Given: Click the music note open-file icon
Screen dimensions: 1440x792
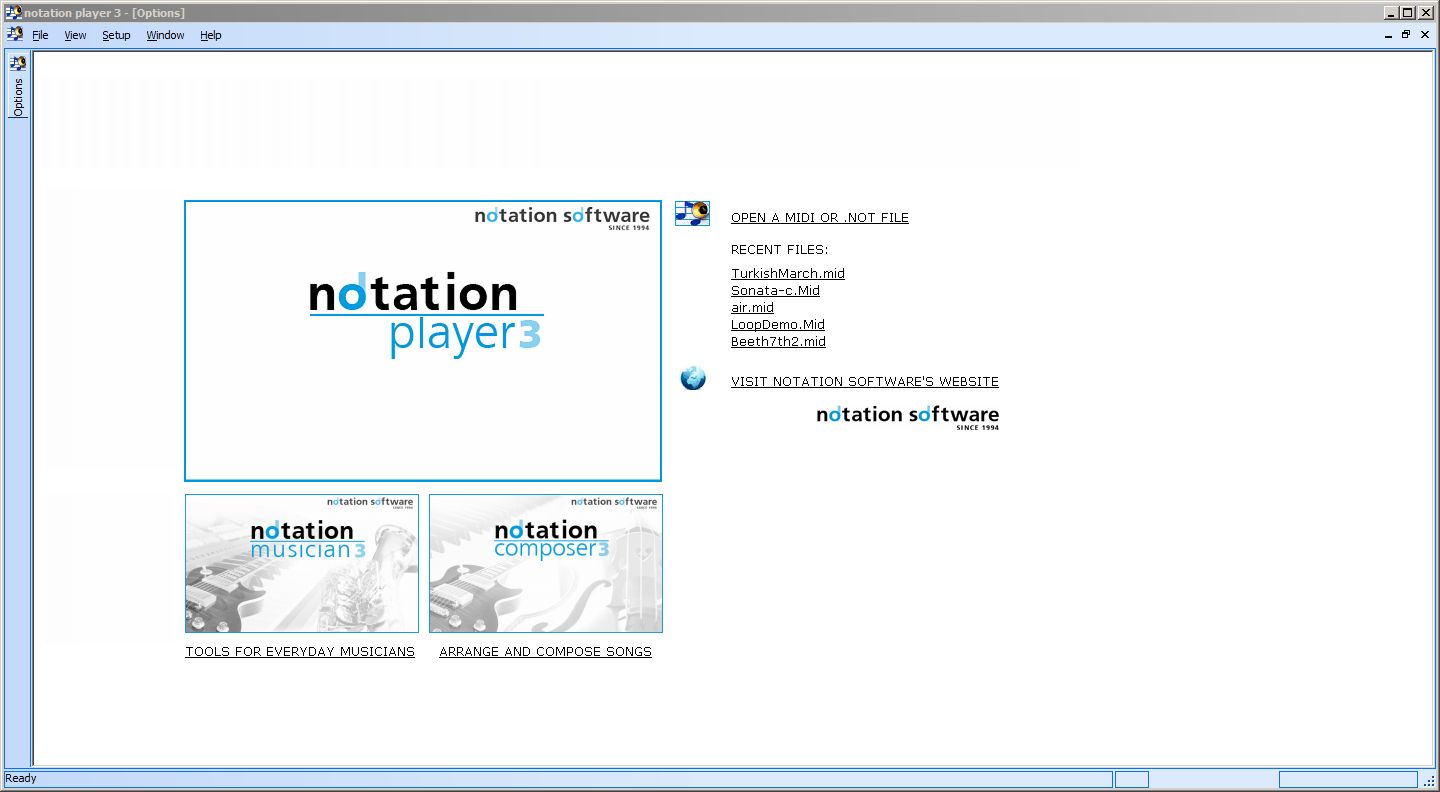Looking at the screenshot, I should tap(692, 213).
